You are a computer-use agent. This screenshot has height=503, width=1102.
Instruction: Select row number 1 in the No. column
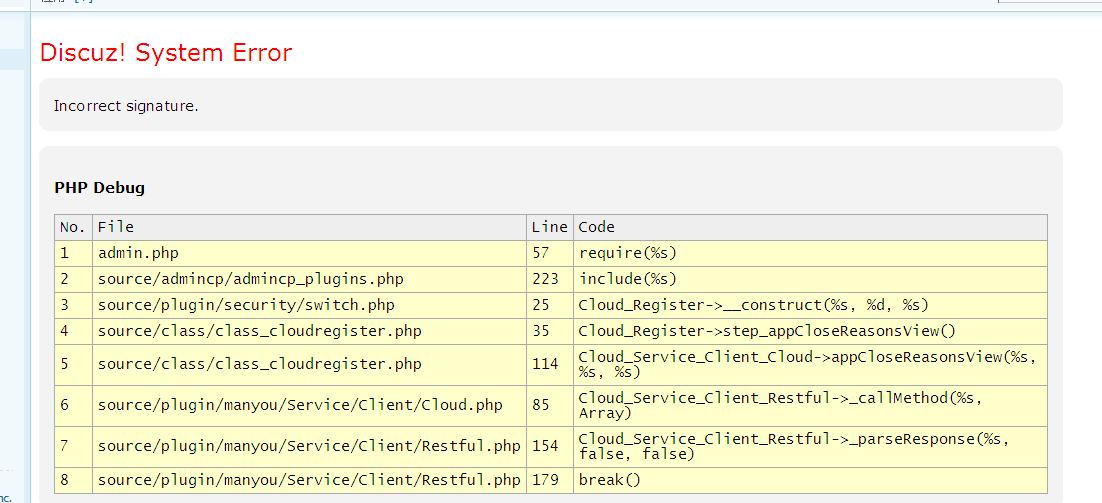tap(73, 253)
